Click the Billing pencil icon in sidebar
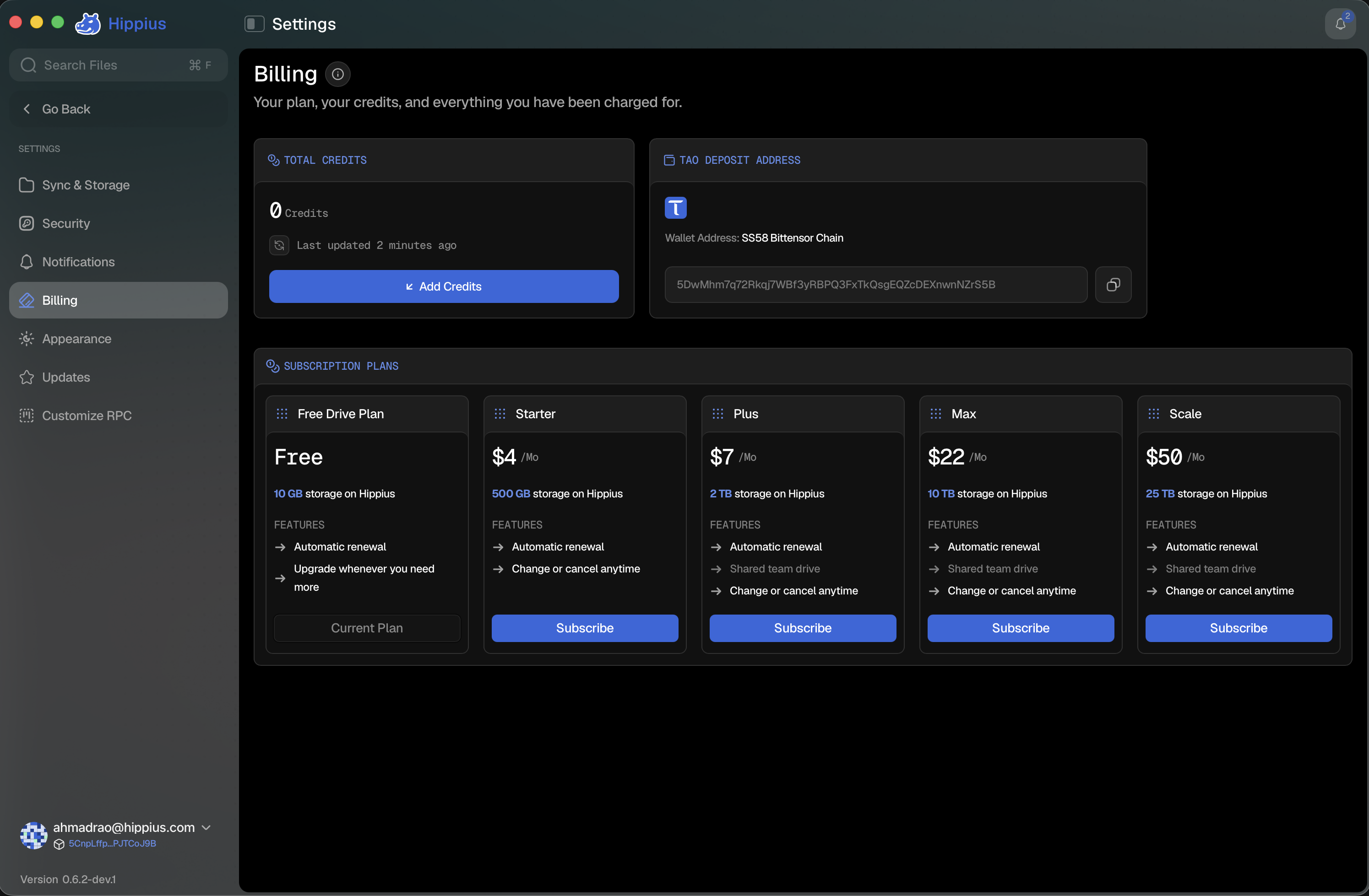Viewport: 1369px width, 896px height. (x=27, y=300)
